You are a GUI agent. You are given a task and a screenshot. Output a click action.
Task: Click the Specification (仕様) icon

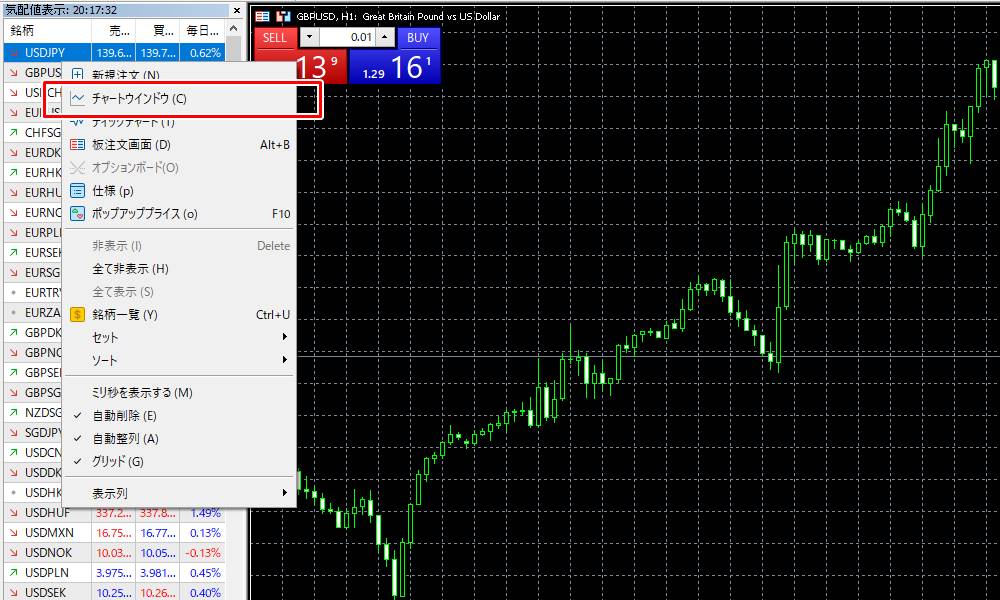78,191
